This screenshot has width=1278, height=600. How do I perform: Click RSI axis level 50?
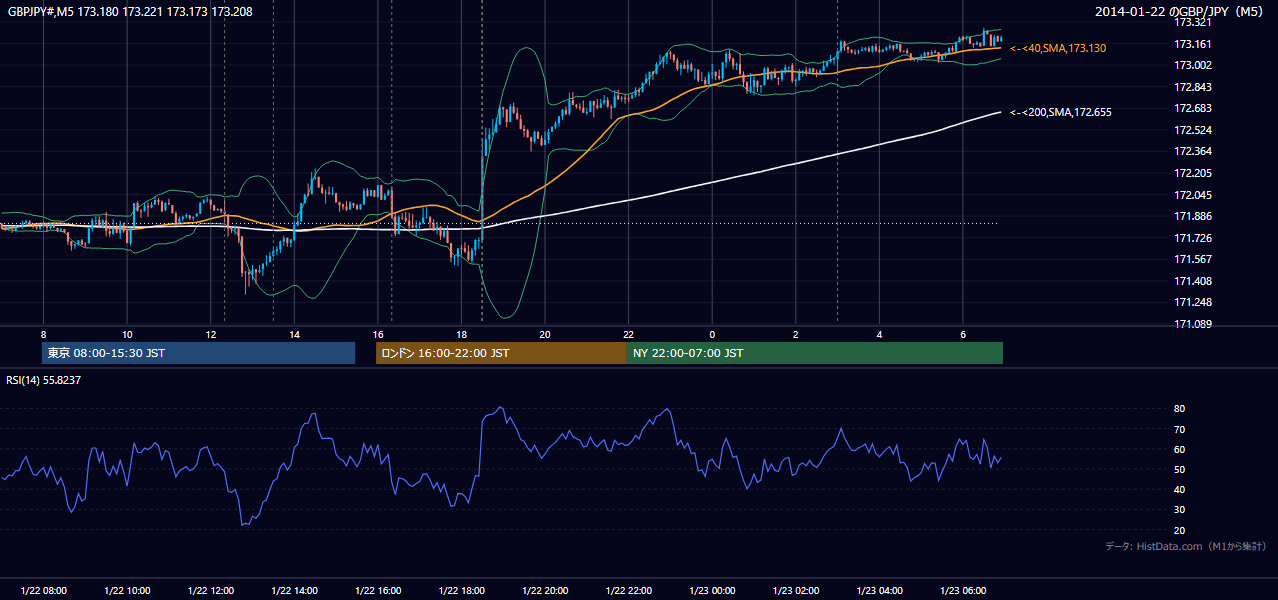(x=1179, y=469)
